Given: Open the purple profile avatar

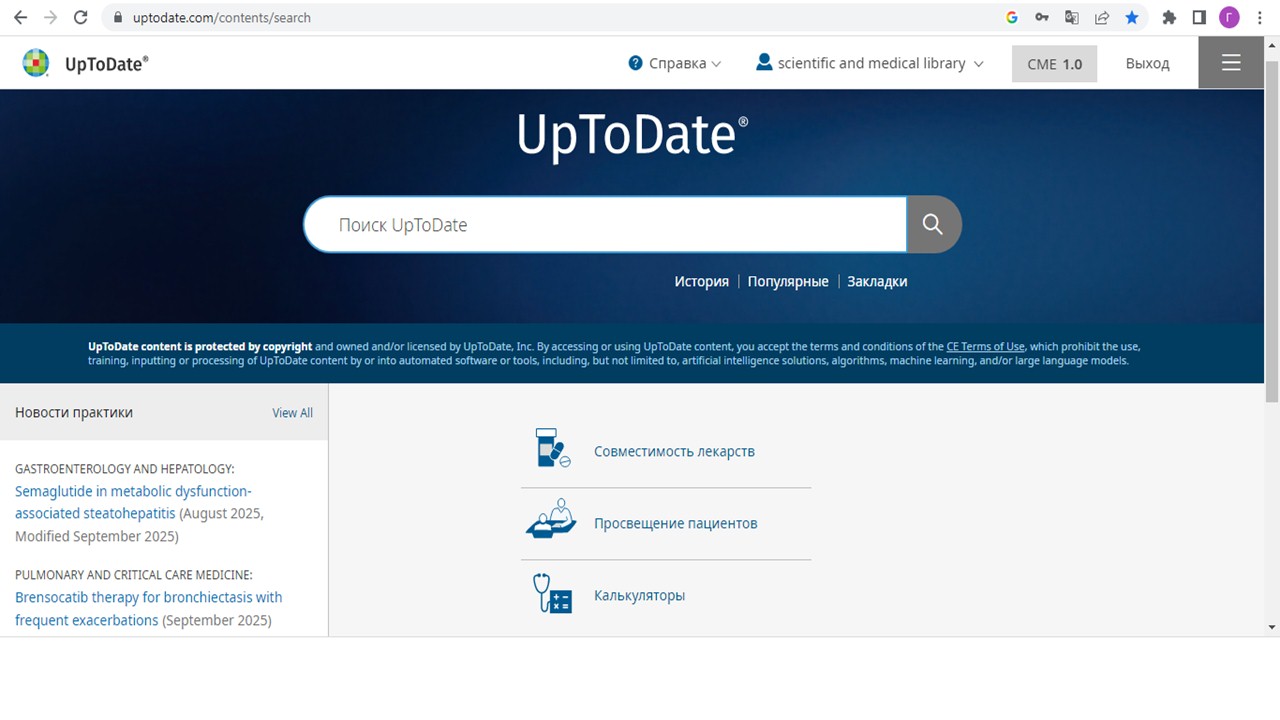Looking at the screenshot, I should pos(1229,17).
